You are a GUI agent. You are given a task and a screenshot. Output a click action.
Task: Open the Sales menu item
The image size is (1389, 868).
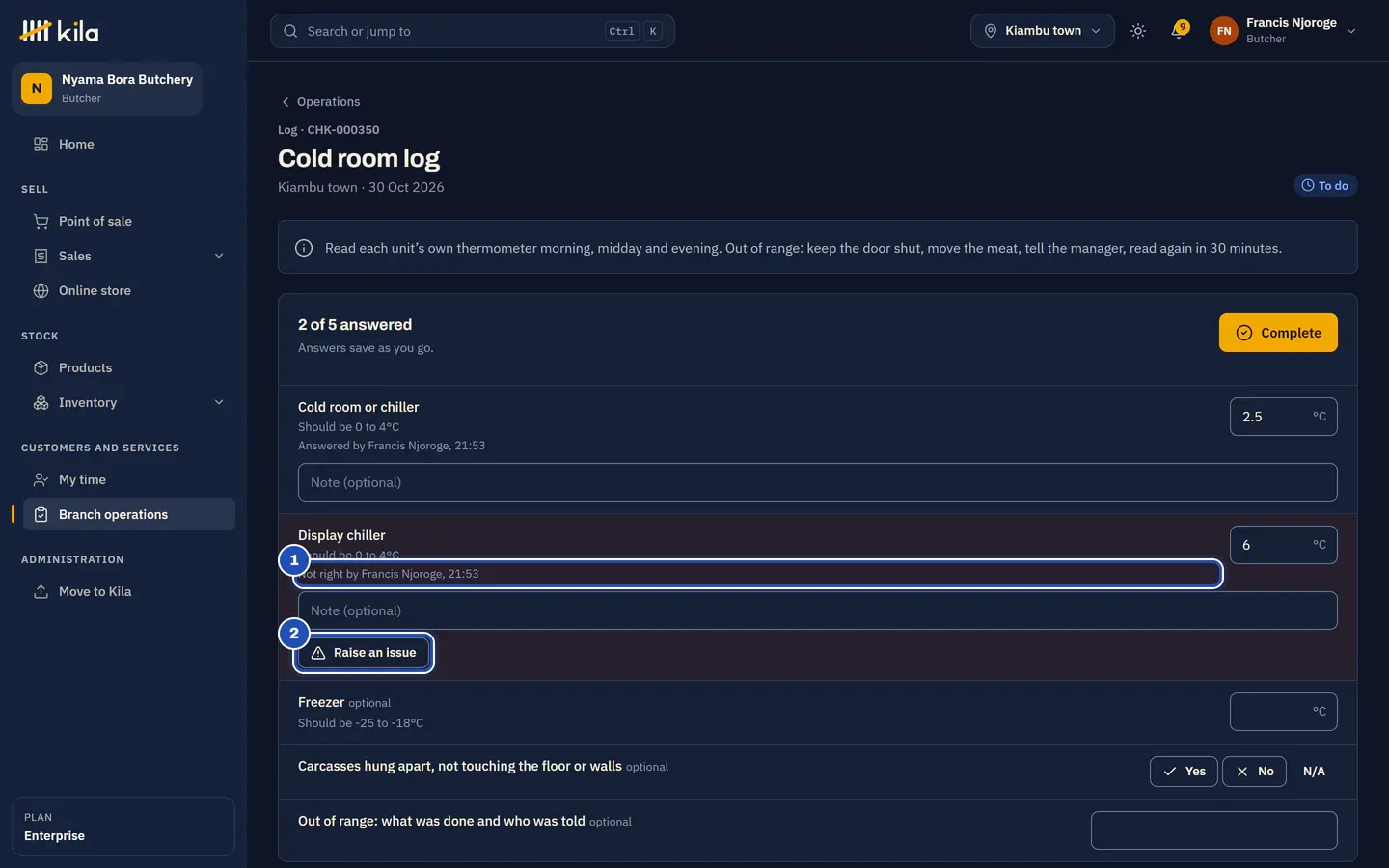pyautogui.click(x=127, y=256)
